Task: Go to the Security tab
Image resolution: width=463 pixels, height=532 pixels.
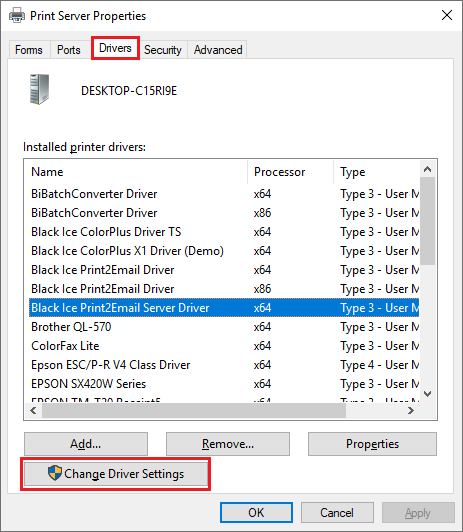Action: (x=163, y=50)
